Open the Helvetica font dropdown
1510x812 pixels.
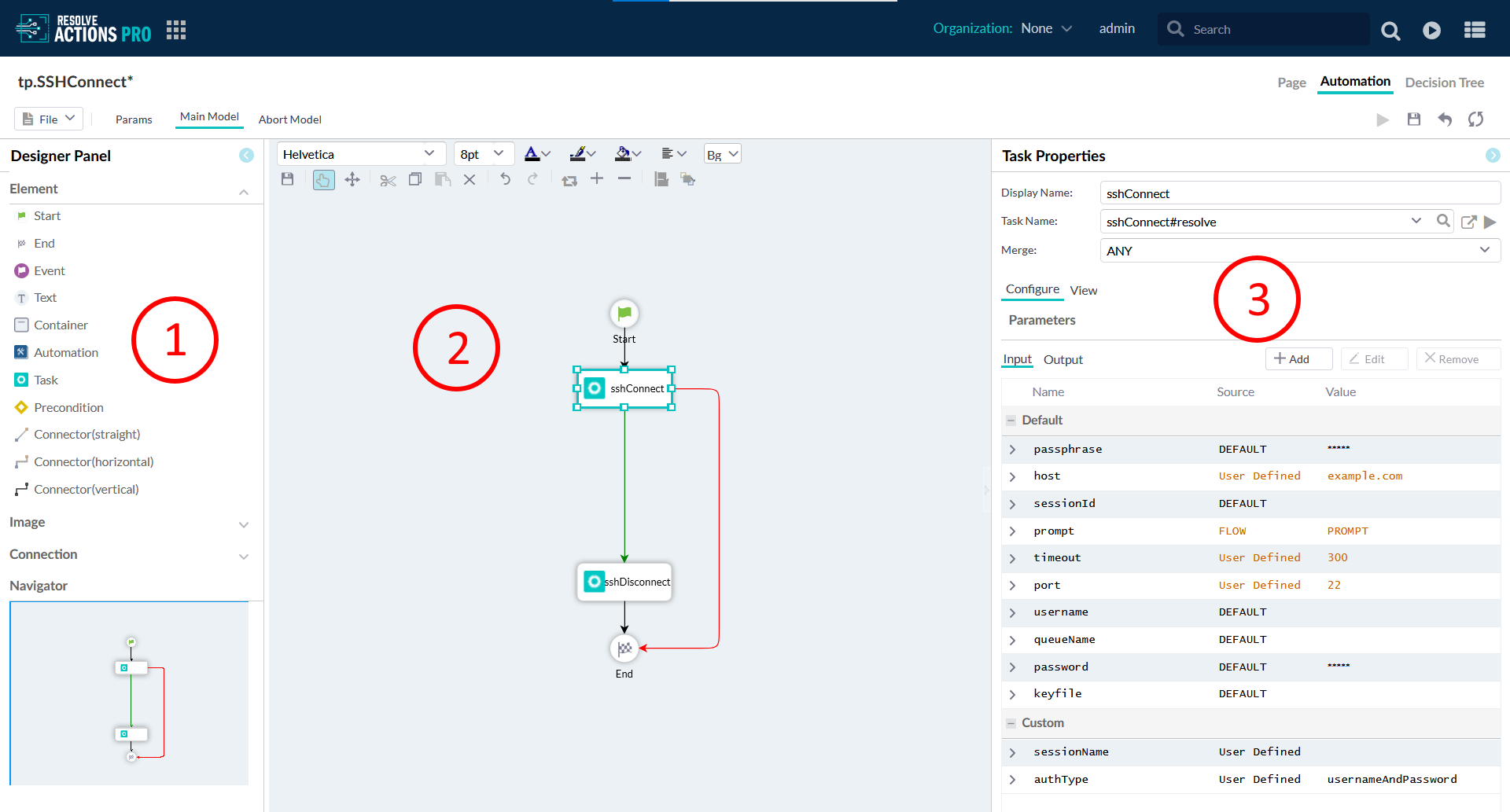click(x=360, y=154)
